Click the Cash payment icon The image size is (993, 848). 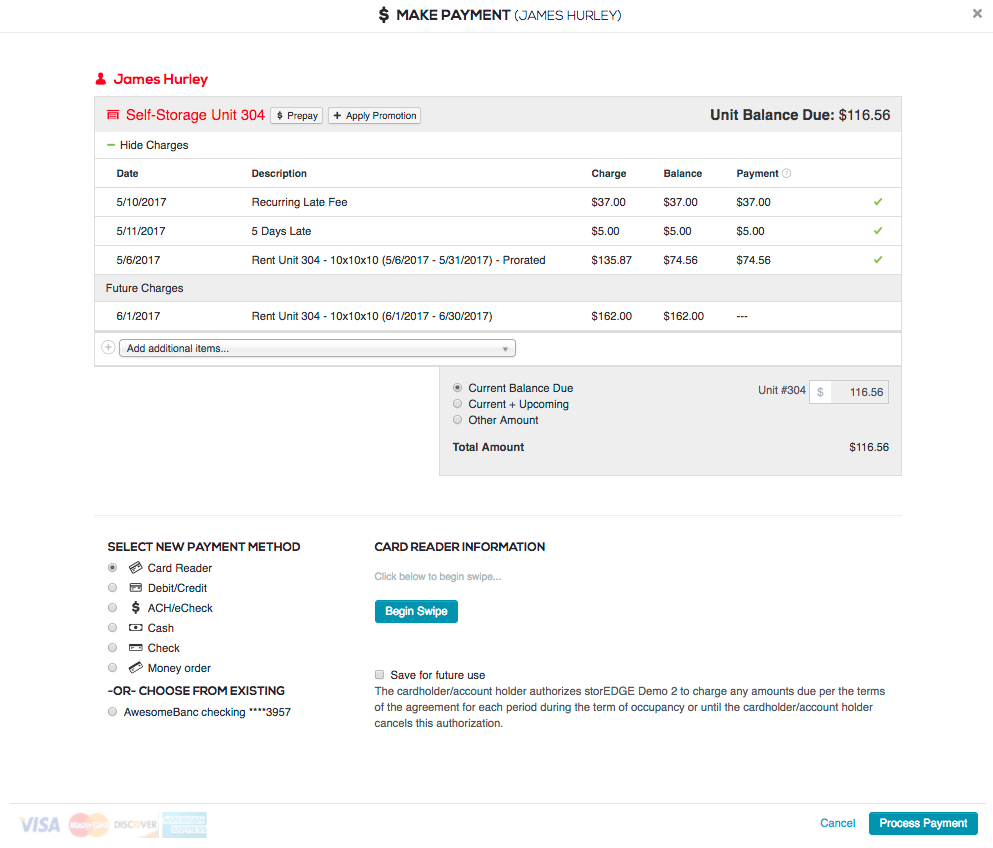(135, 627)
